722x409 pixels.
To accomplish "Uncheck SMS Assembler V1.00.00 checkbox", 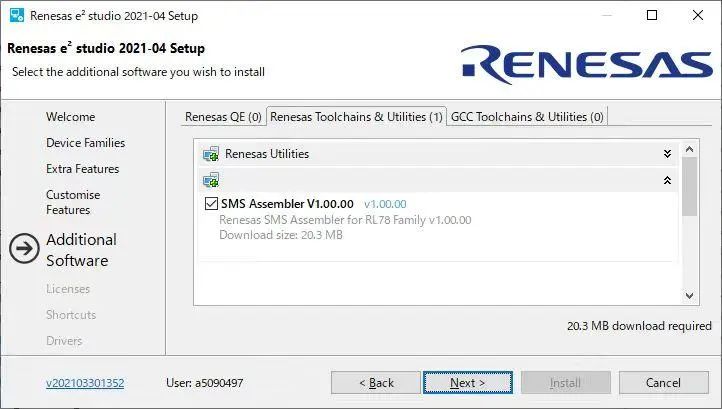I will pyautogui.click(x=211, y=204).
